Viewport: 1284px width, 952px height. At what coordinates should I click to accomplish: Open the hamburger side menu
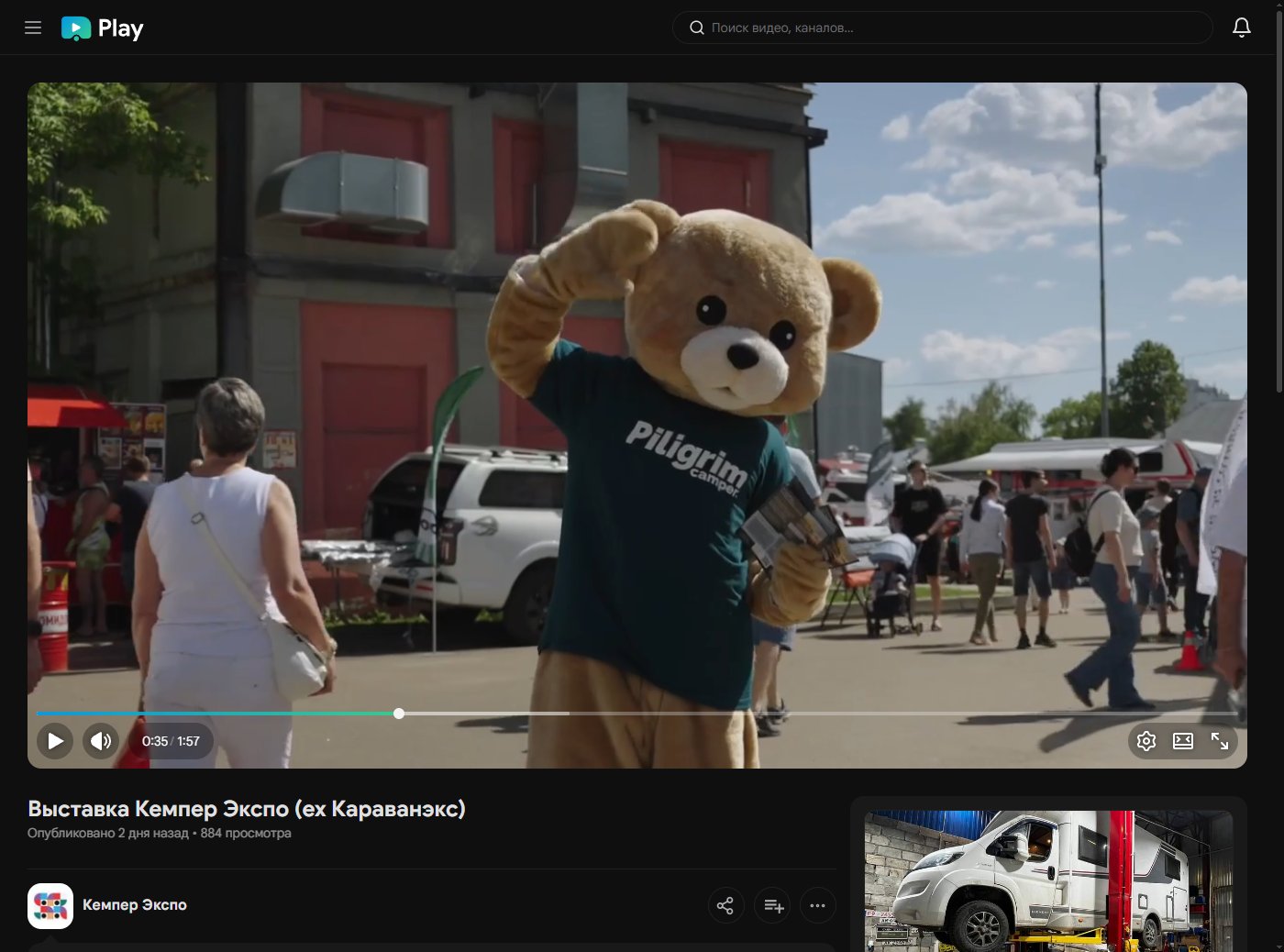pyautogui.click(x=33, y=28)
